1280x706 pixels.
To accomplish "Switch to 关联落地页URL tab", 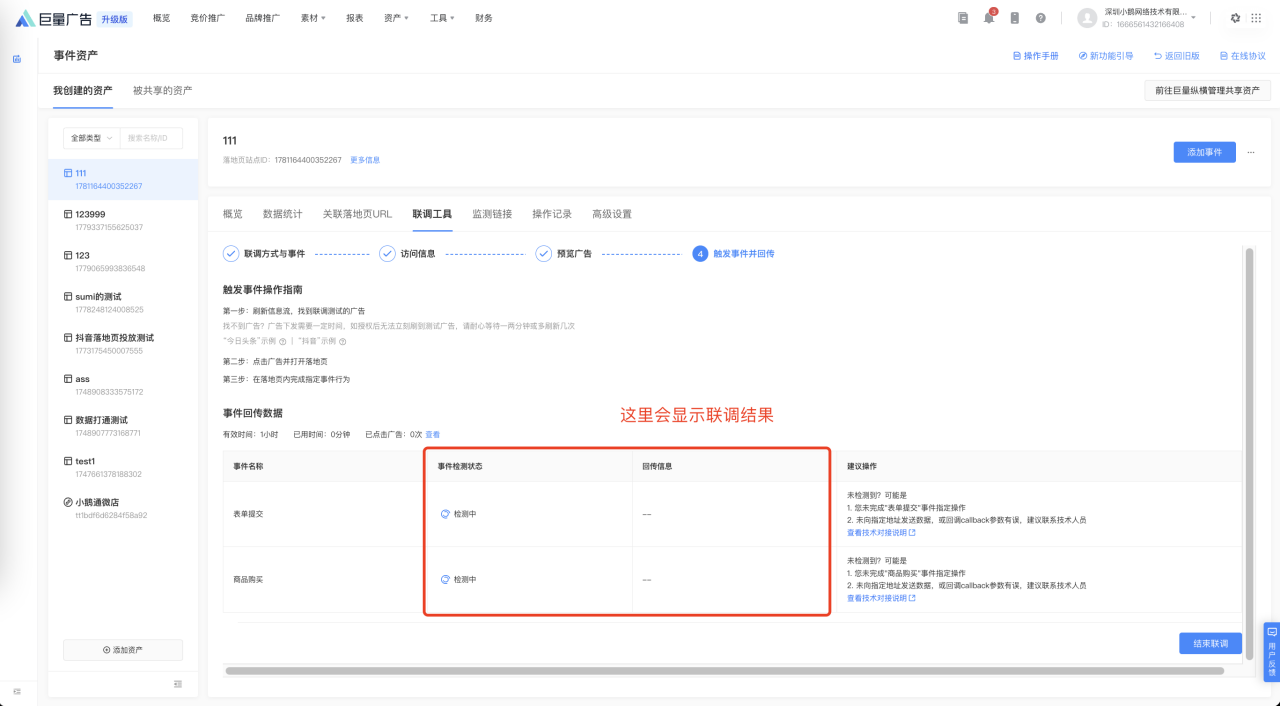I will pos(357,214).
